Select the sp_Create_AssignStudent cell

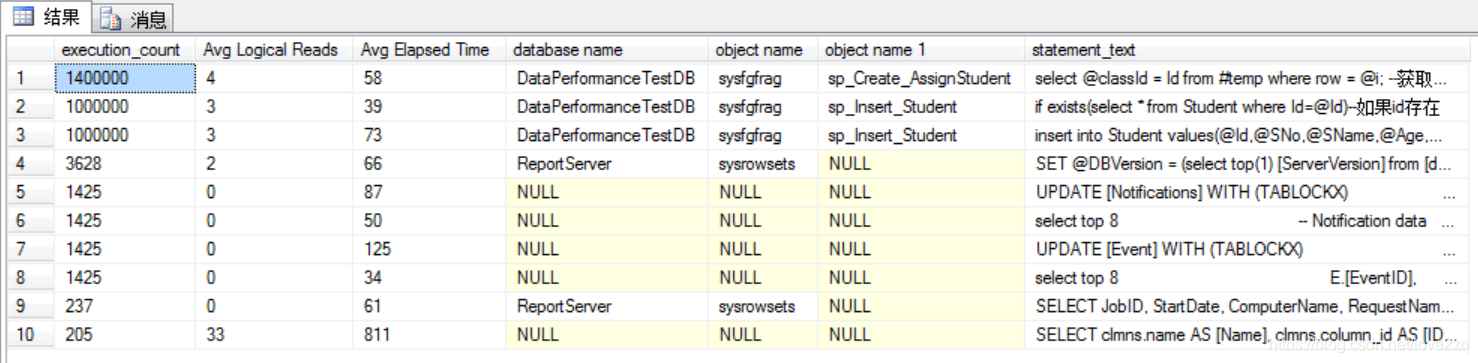pyautogui.click(x=921, y=78)
